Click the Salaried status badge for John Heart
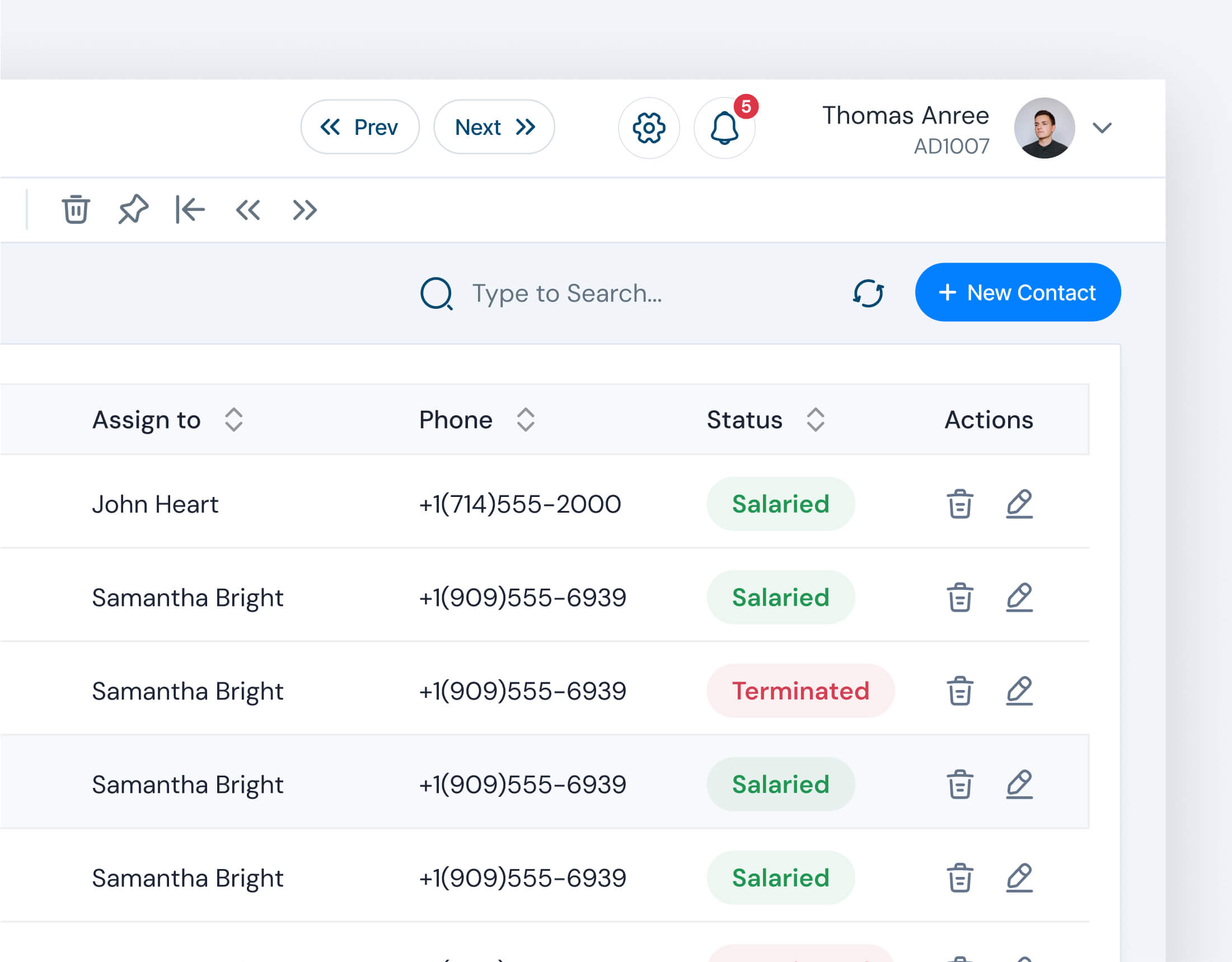The height and width of the screenshot is (962, 1232). coord(781,504)
